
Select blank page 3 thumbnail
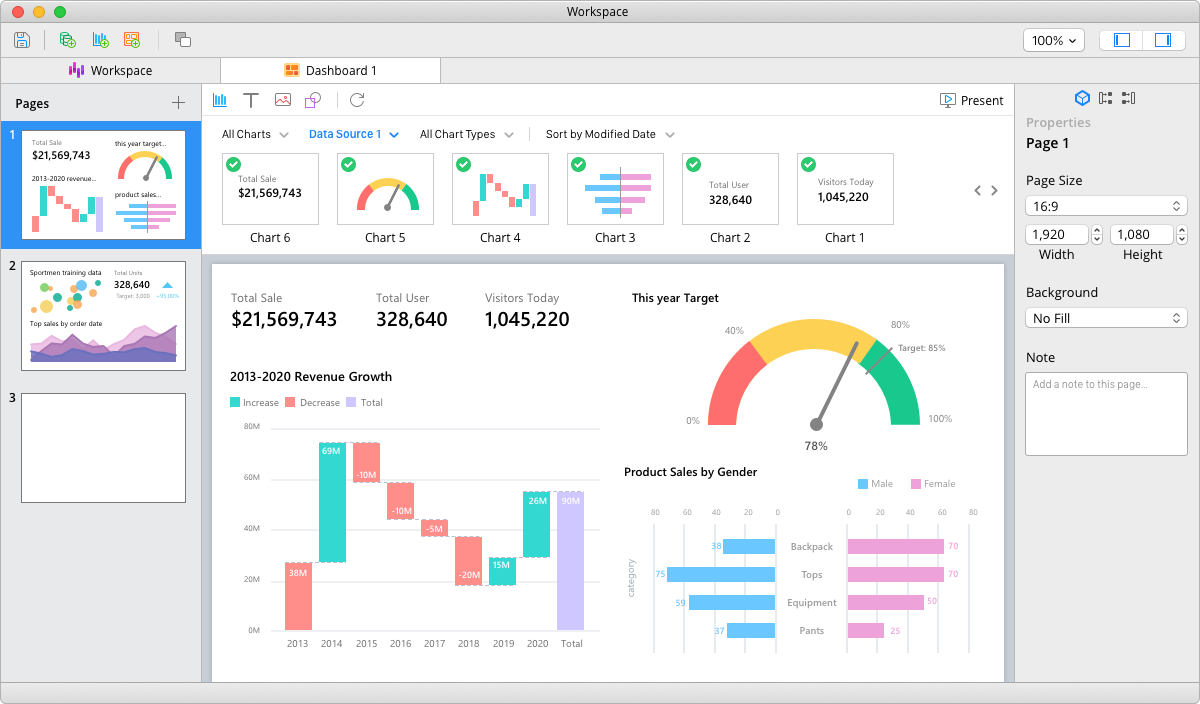pyautogui.click(x=103, y=447)
